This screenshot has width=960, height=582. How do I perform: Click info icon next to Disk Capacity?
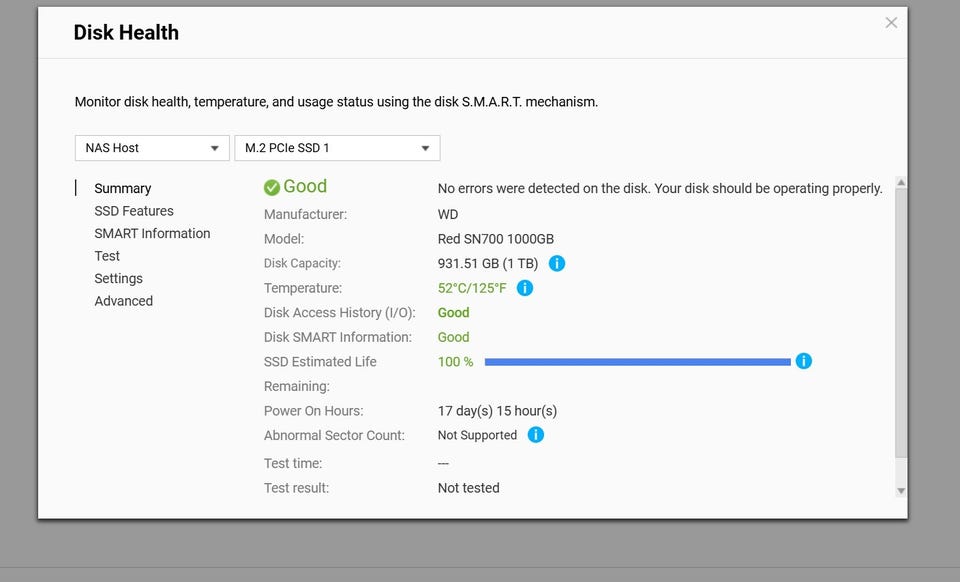pyautogui.click(x=557, y=263)
